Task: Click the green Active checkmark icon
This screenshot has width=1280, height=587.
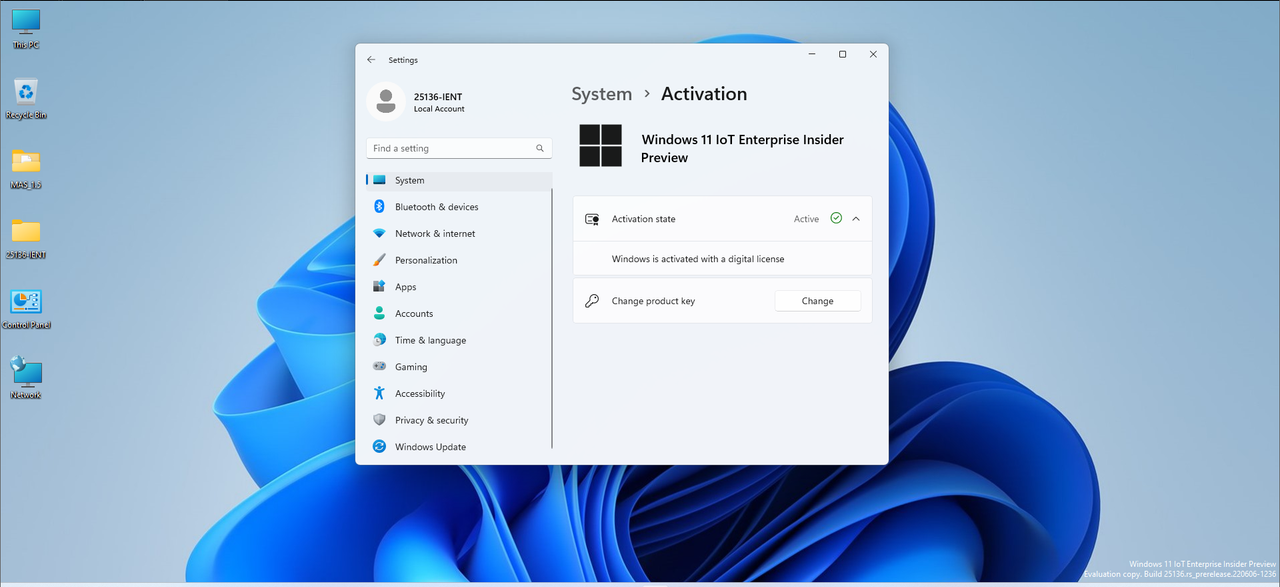Action: [x=836, y=218]
